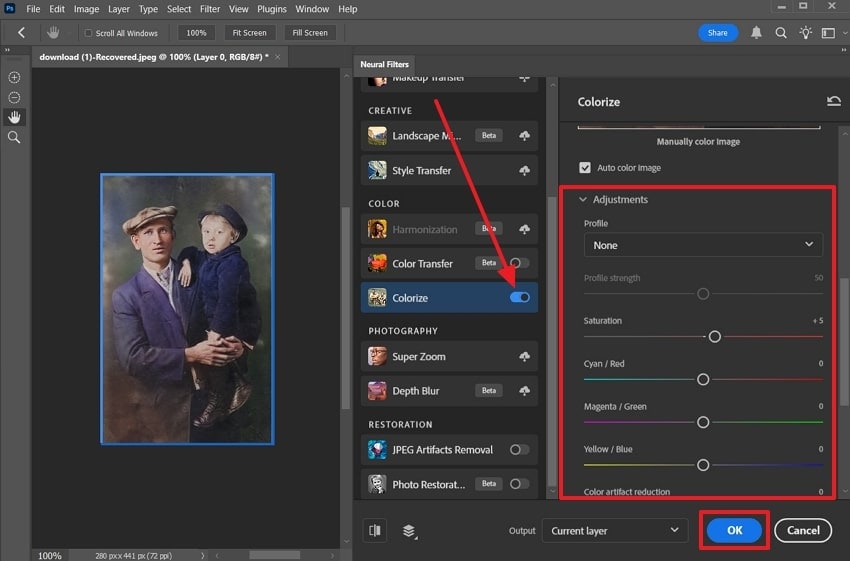Open the Plugins menu
The width and height of the screenshot is (850, 561).
[x=273, y=9]
